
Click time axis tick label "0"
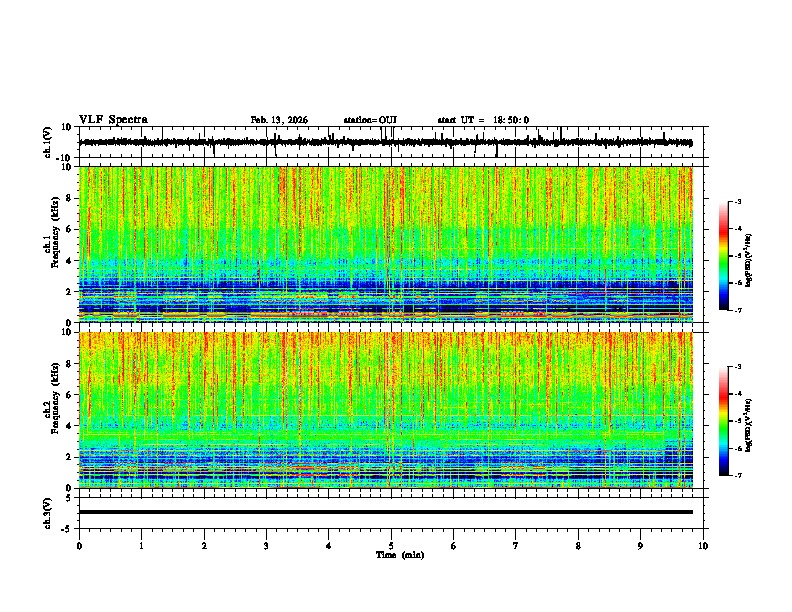(79, 546)
